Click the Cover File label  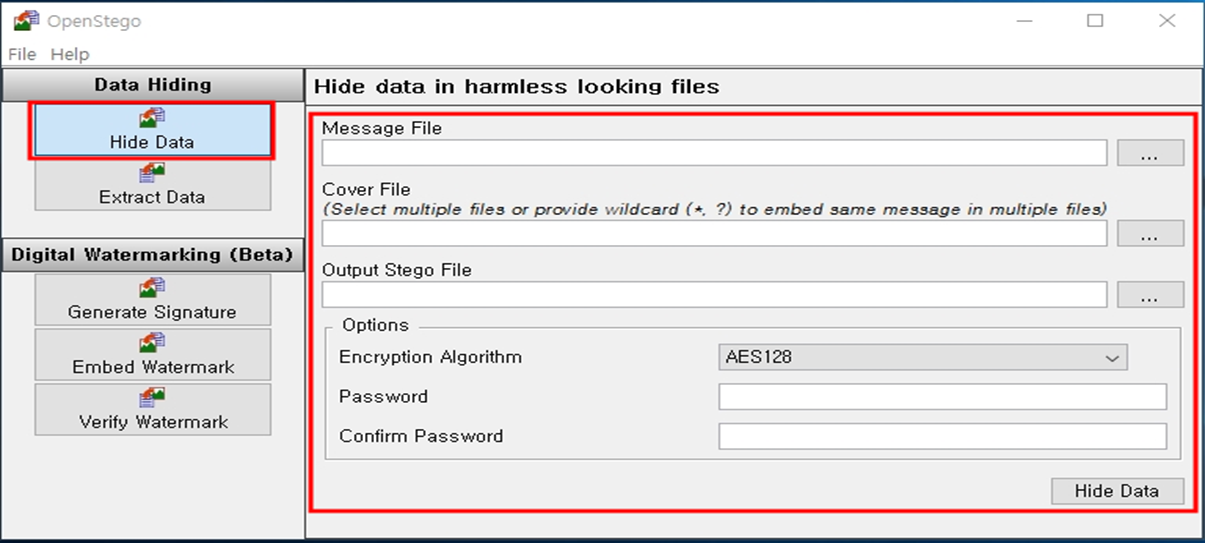366,189
